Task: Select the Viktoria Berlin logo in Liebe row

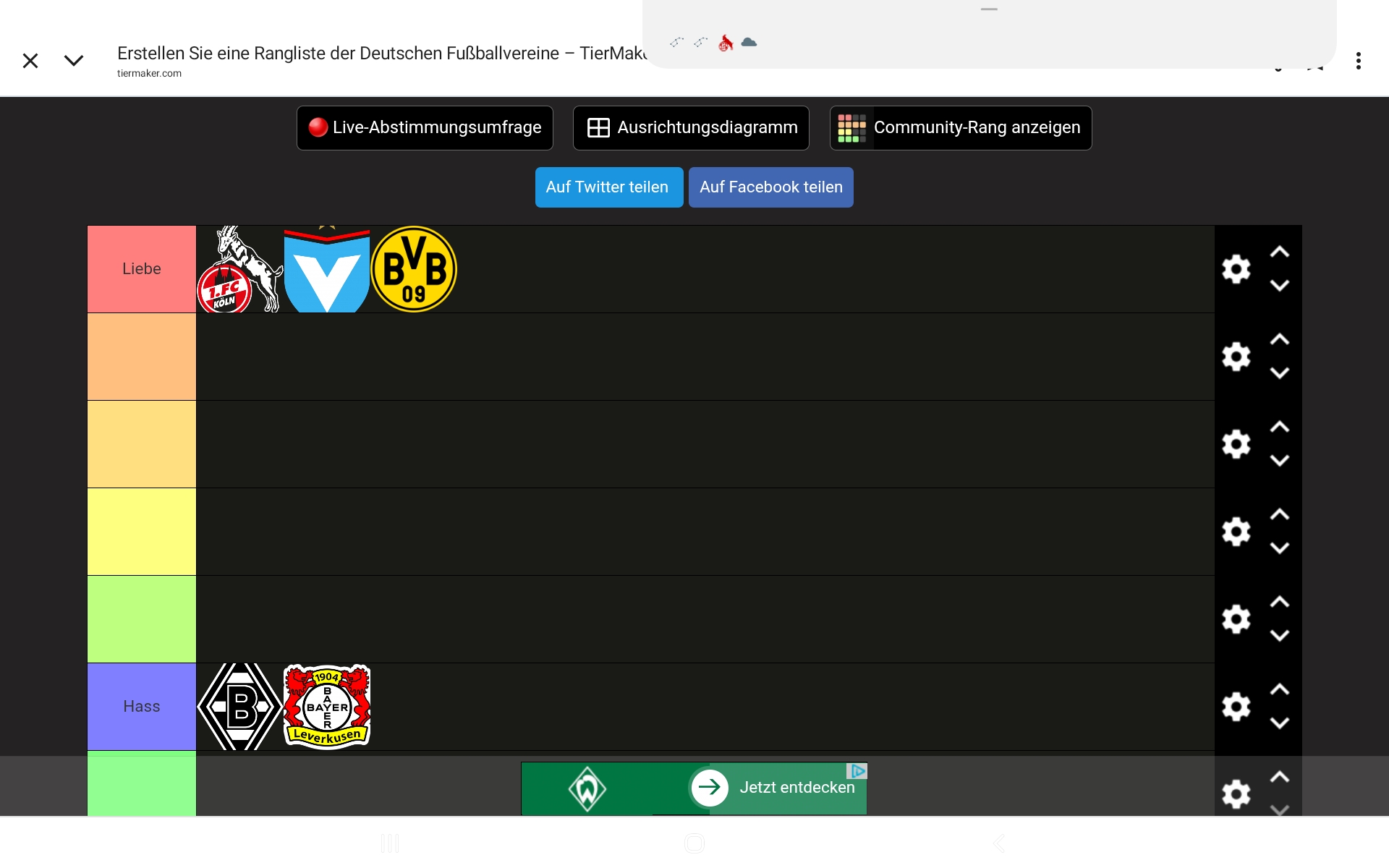Action: pyautogui.click(x=327, y=269)
